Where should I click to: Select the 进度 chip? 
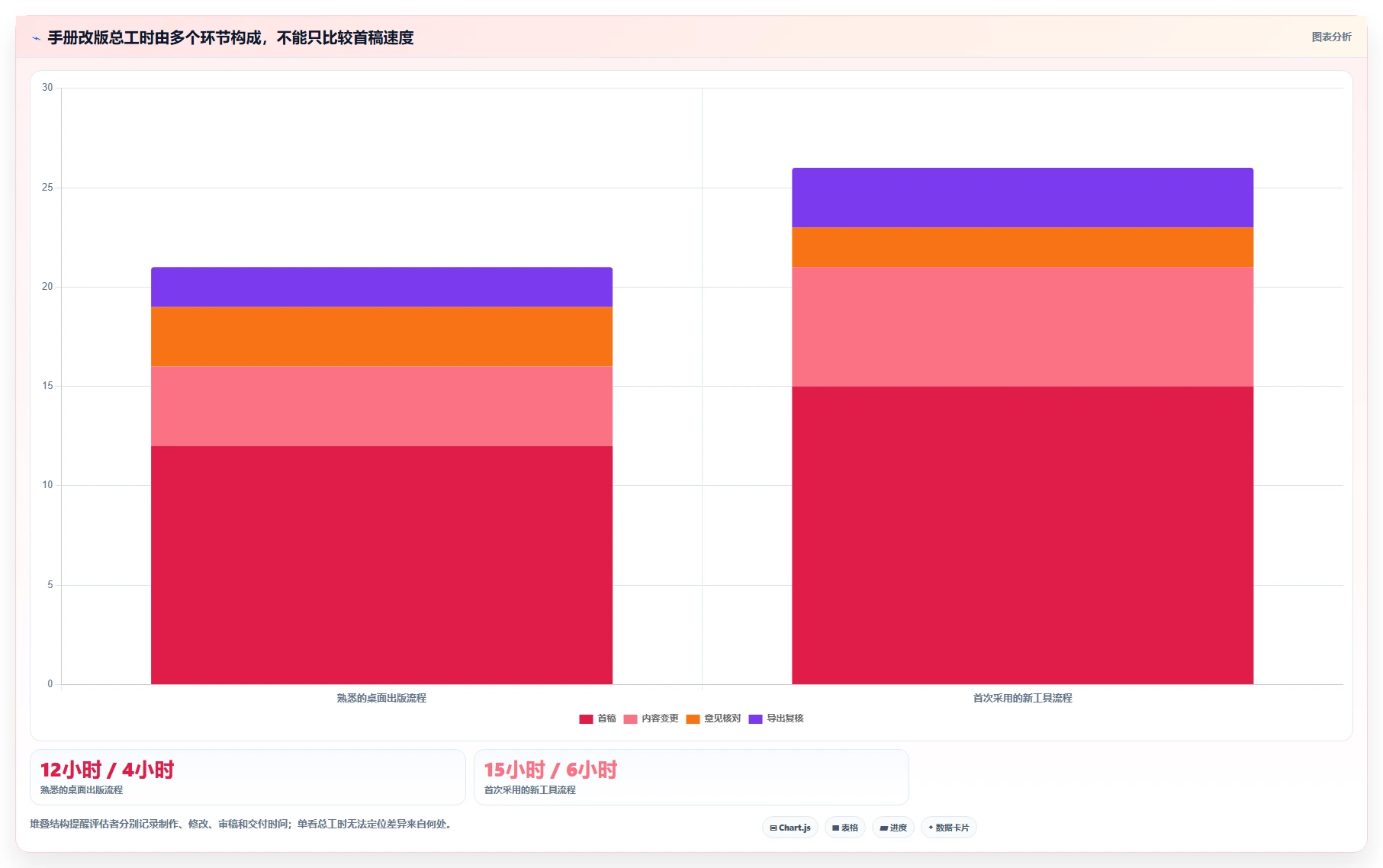coord(893,828)
